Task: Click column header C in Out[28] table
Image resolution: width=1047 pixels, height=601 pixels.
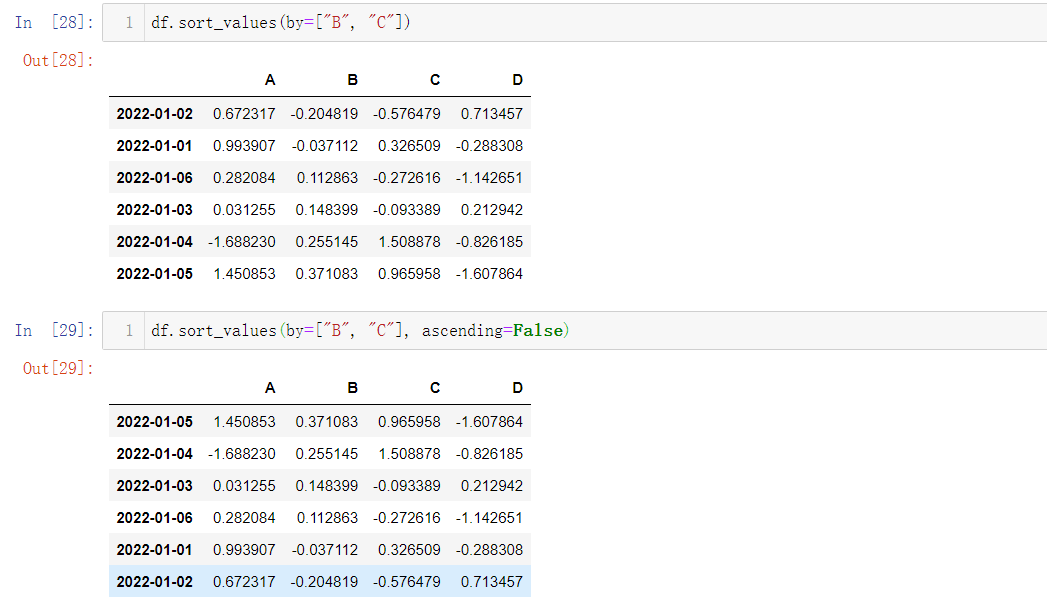Action: coord(435,80)
